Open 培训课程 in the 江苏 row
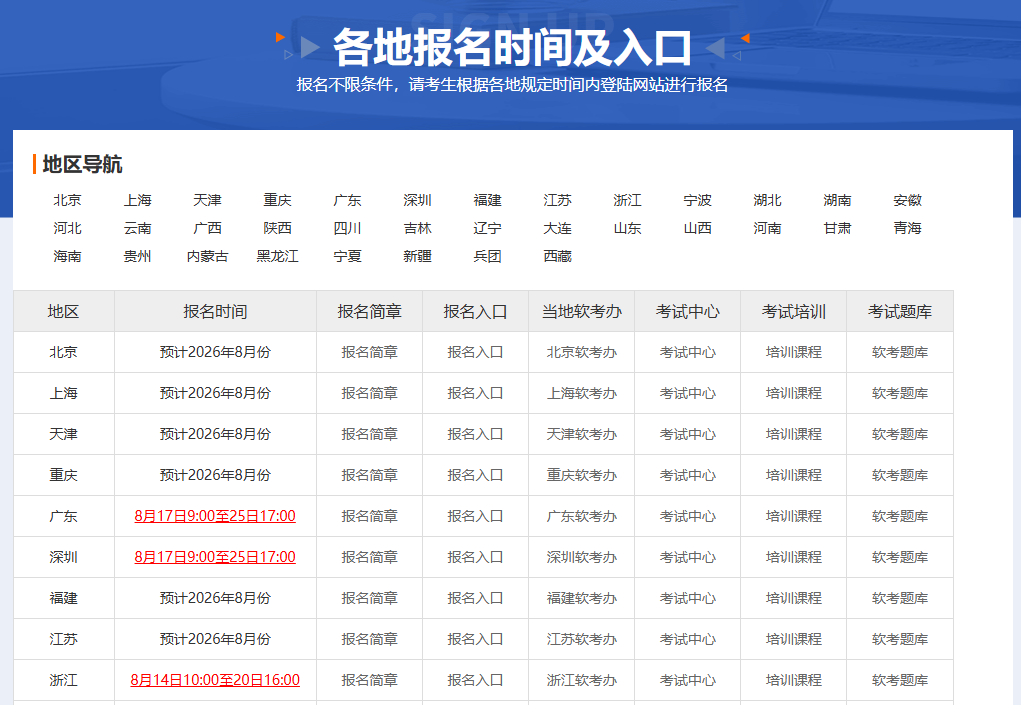1021x705 pixels. (x=794, y=639)
